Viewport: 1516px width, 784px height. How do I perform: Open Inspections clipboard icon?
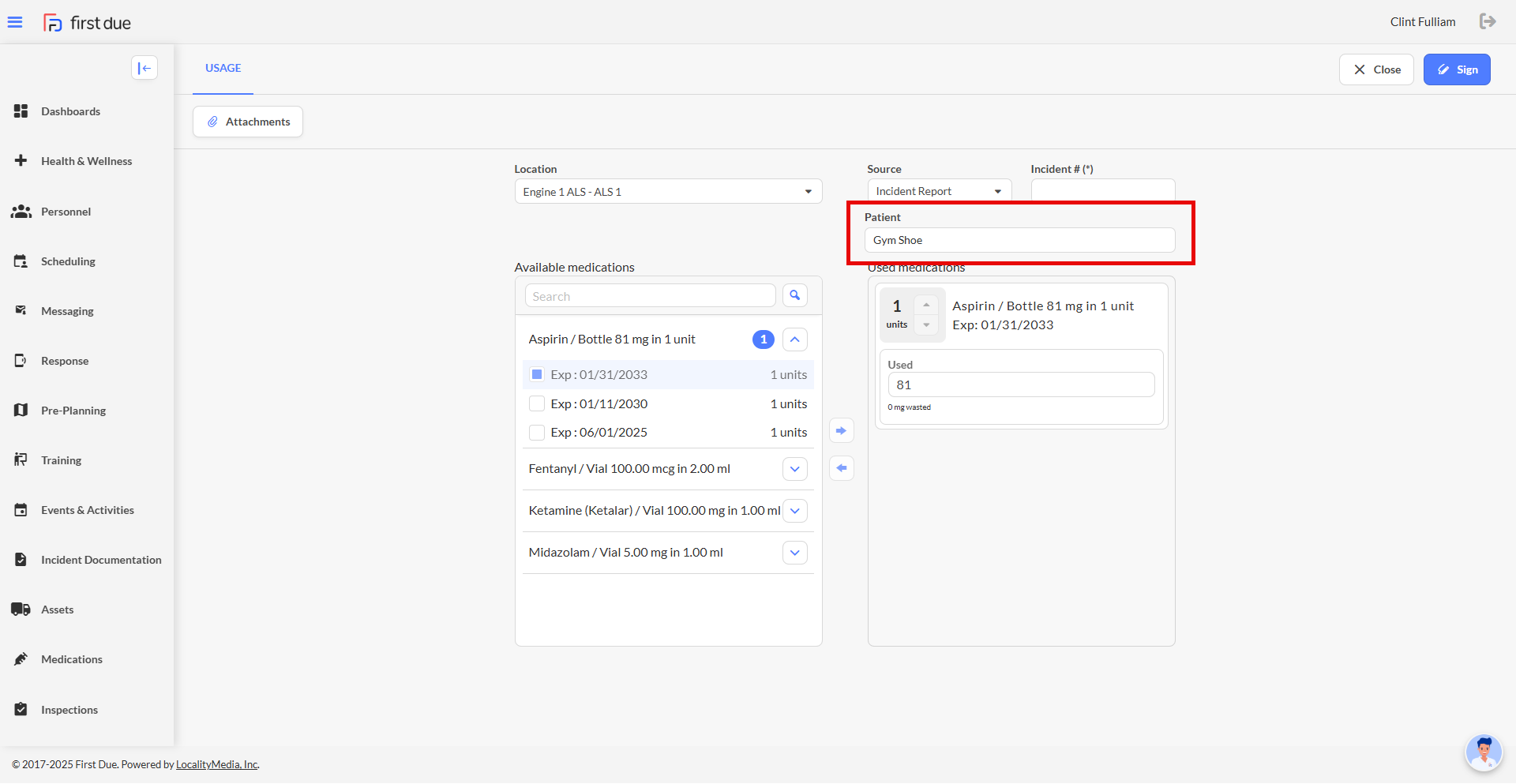click(21, 710)
